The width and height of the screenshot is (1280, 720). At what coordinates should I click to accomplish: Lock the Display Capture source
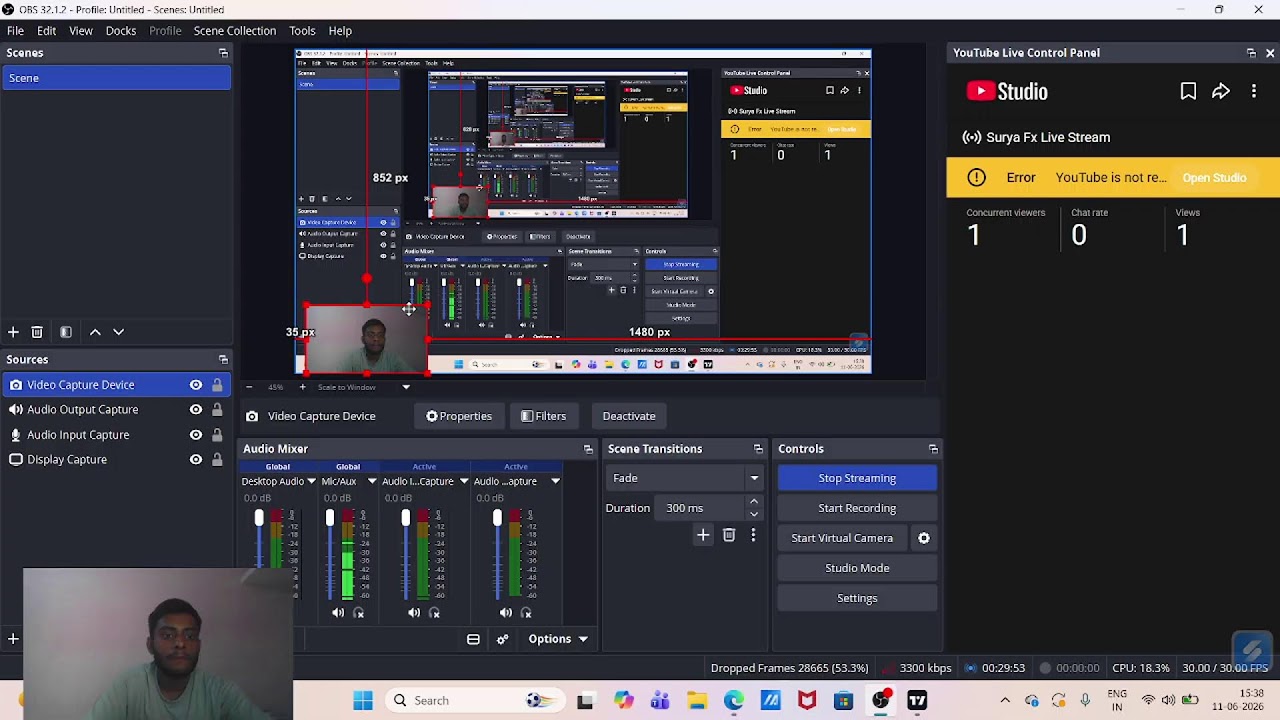(217, 460)
